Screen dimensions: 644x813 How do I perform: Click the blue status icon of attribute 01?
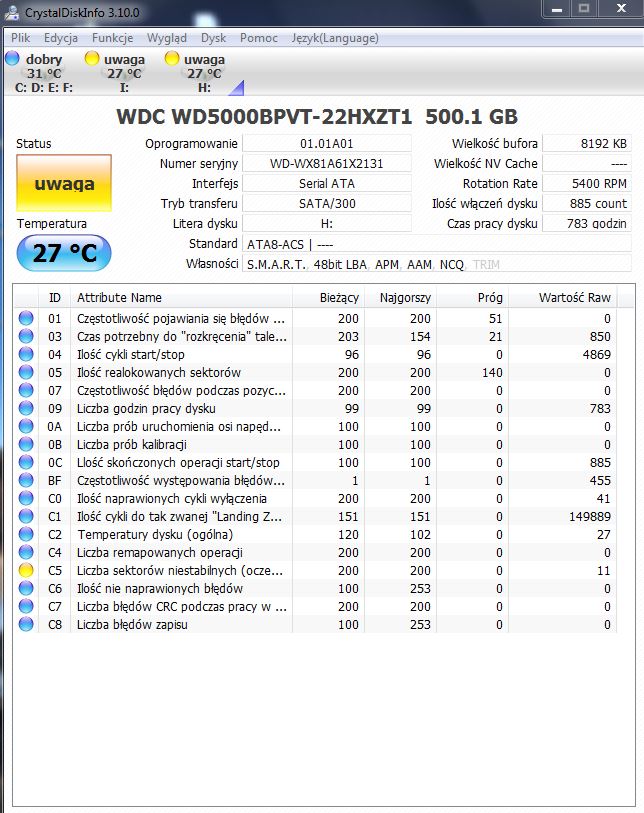coord(26,318)
